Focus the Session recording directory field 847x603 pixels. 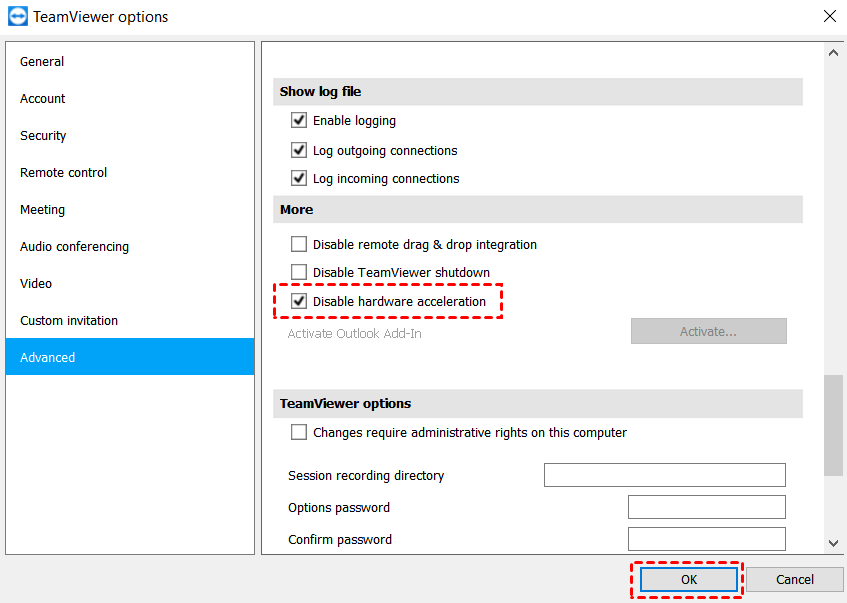pyautogui.click(x=664, y=475)
